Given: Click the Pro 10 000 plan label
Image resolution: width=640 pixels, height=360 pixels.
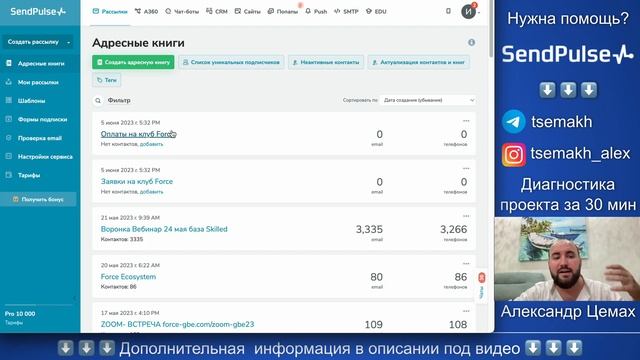Looking at the screenshot, I should 20,314.
